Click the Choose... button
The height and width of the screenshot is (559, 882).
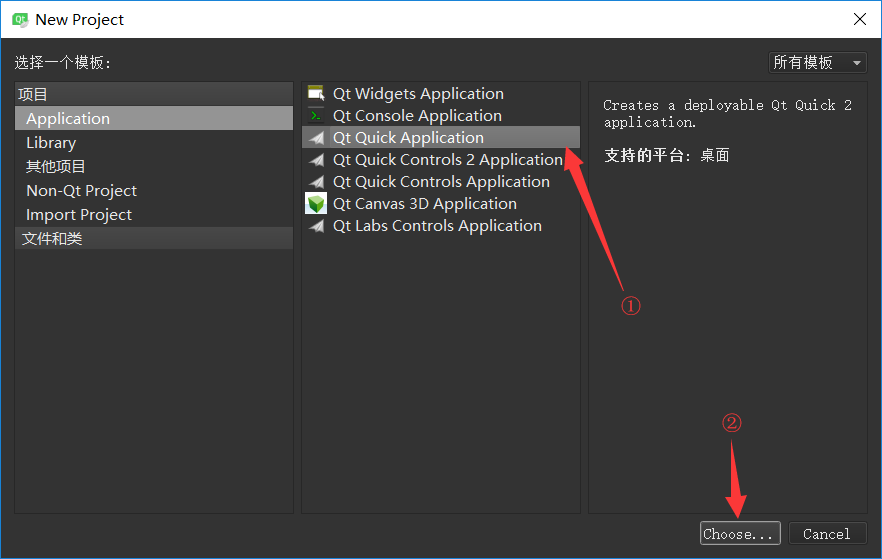[740, 533]
